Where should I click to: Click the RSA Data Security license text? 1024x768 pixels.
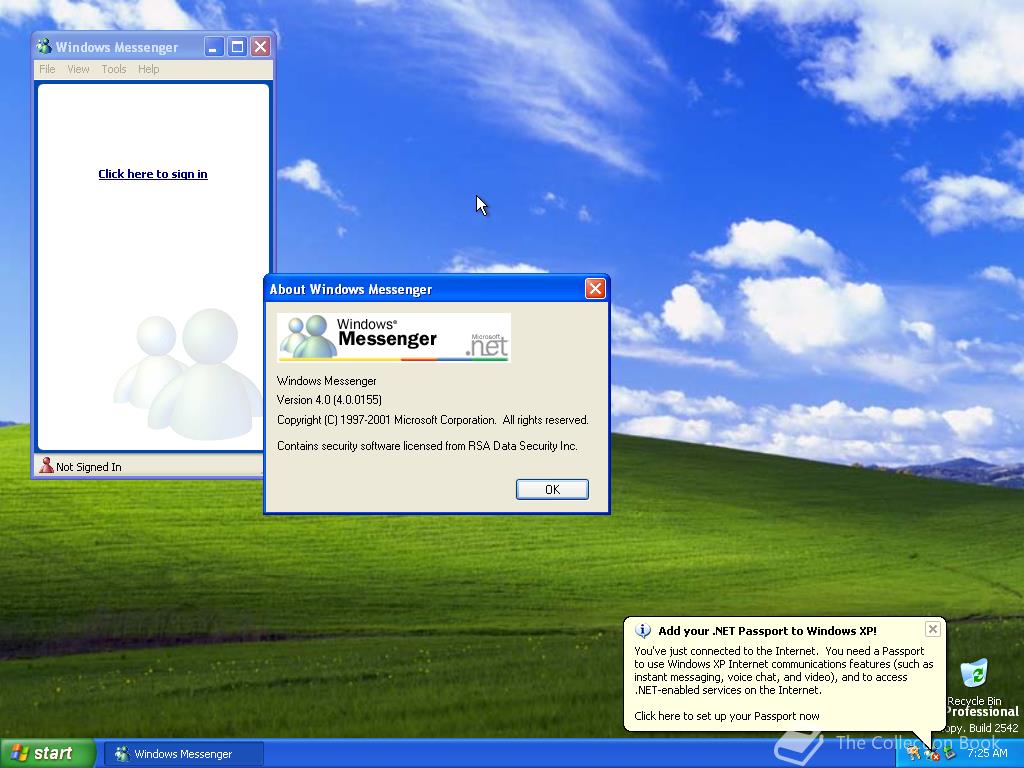click(427, 446)
